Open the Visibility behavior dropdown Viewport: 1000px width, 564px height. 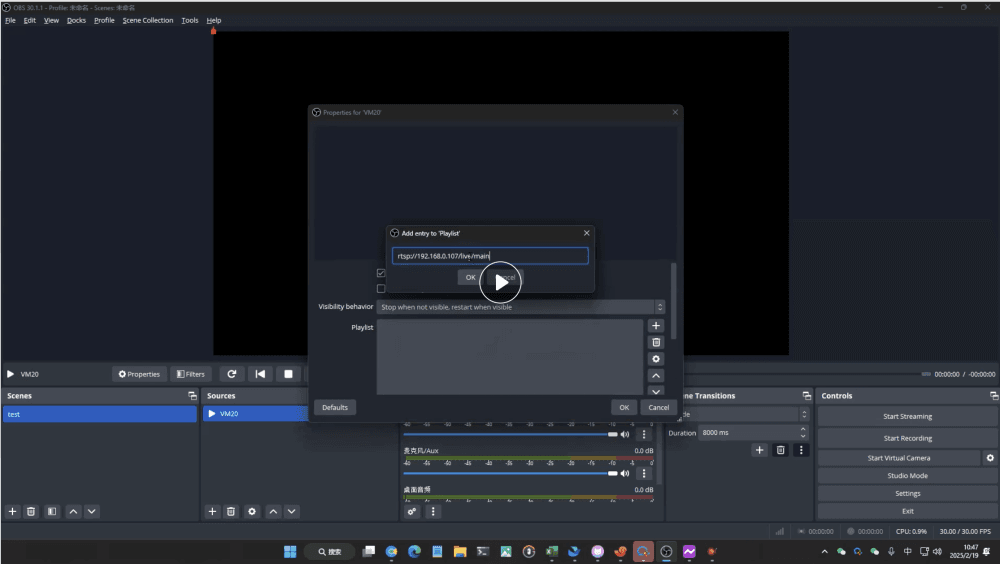point(520,307)
